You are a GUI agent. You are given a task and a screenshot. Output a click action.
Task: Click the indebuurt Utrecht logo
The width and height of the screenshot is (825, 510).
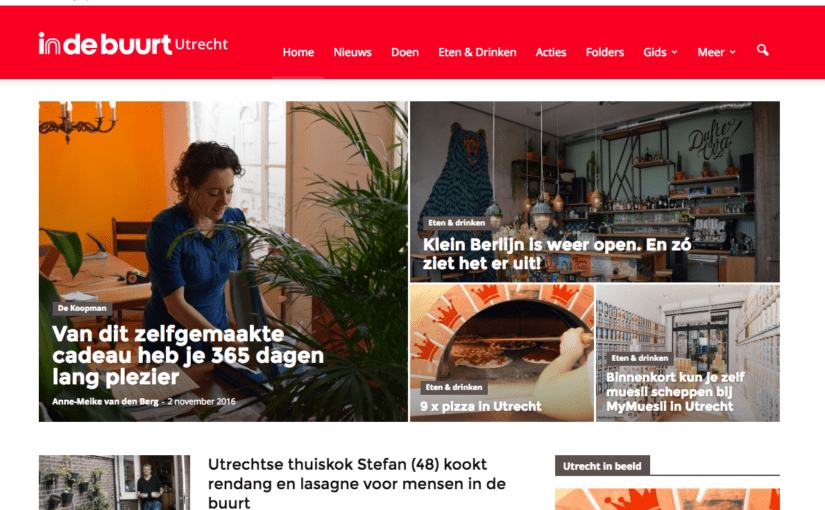click(x=133, y=44)
